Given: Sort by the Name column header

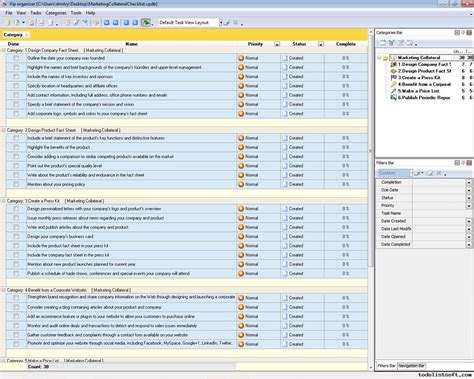Looking at the screenshot, I should [131, 44].
